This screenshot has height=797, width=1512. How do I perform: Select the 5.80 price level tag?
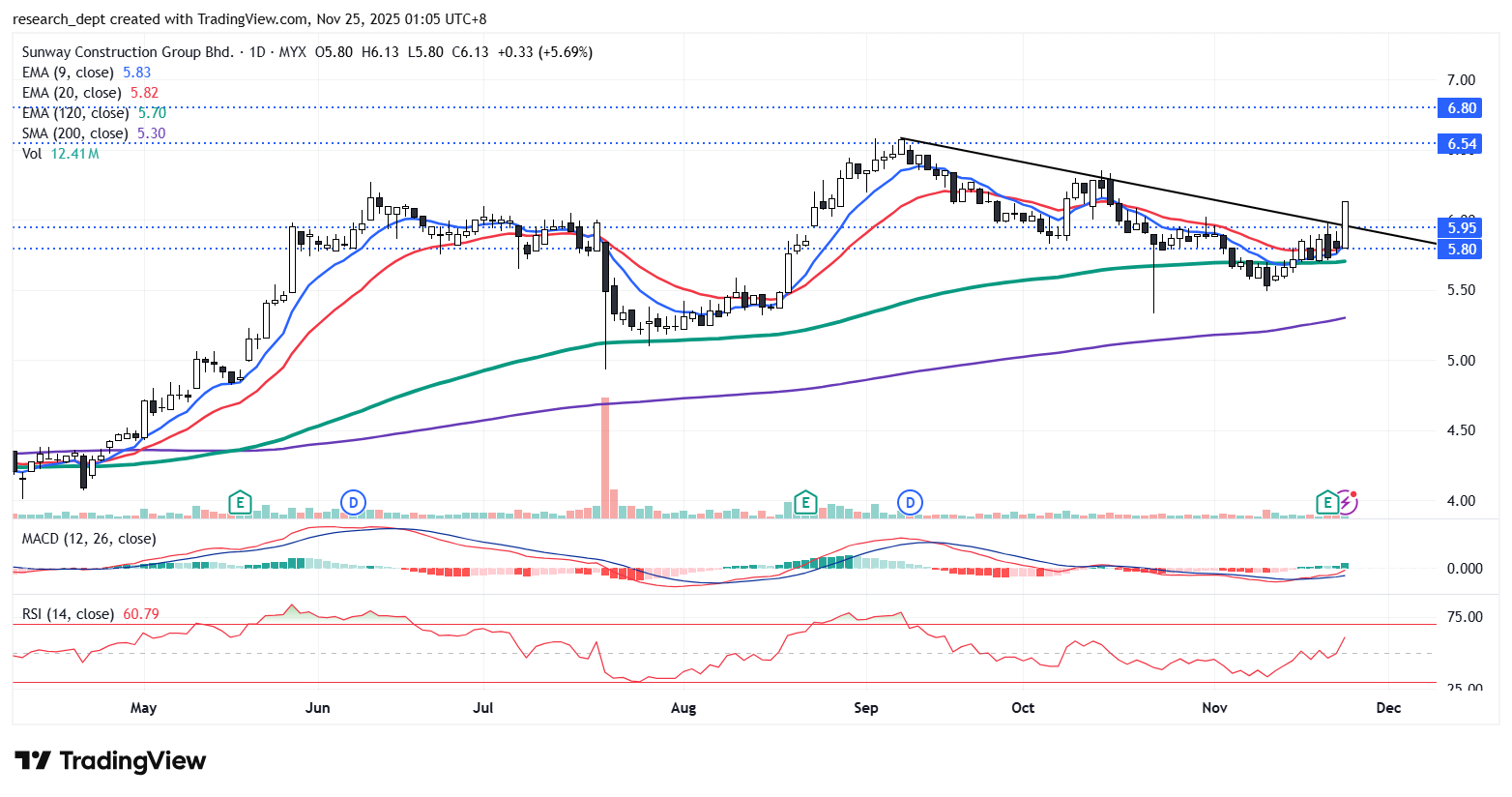[1461, 250]
